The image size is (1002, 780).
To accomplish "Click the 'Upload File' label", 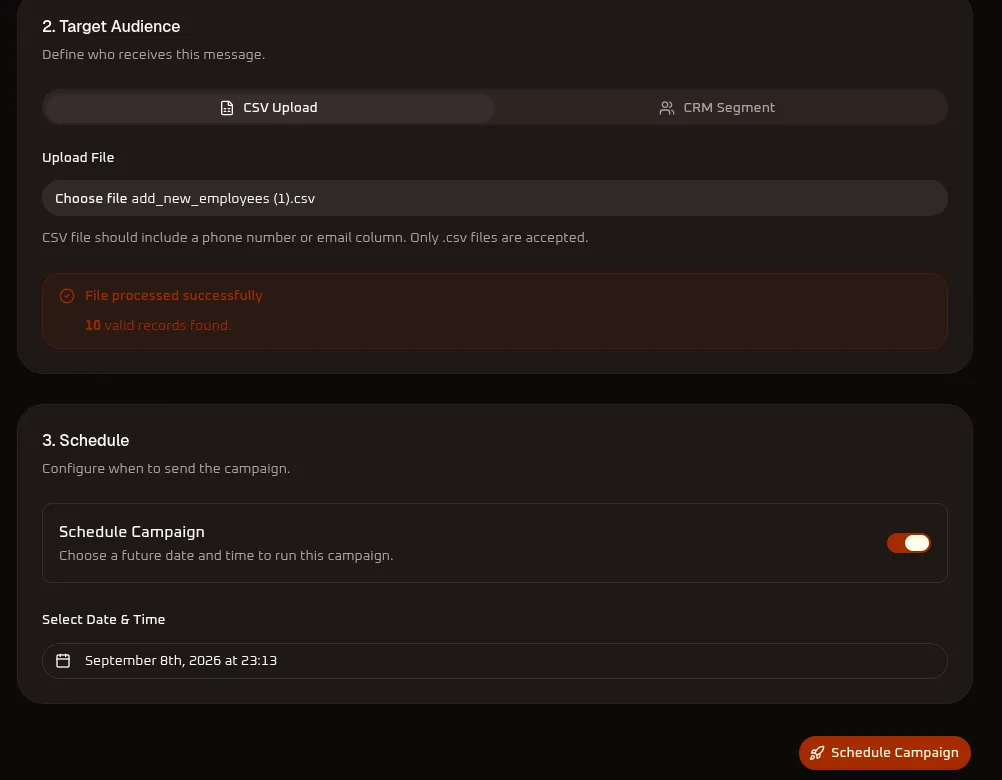I will [x=78, y=157].
